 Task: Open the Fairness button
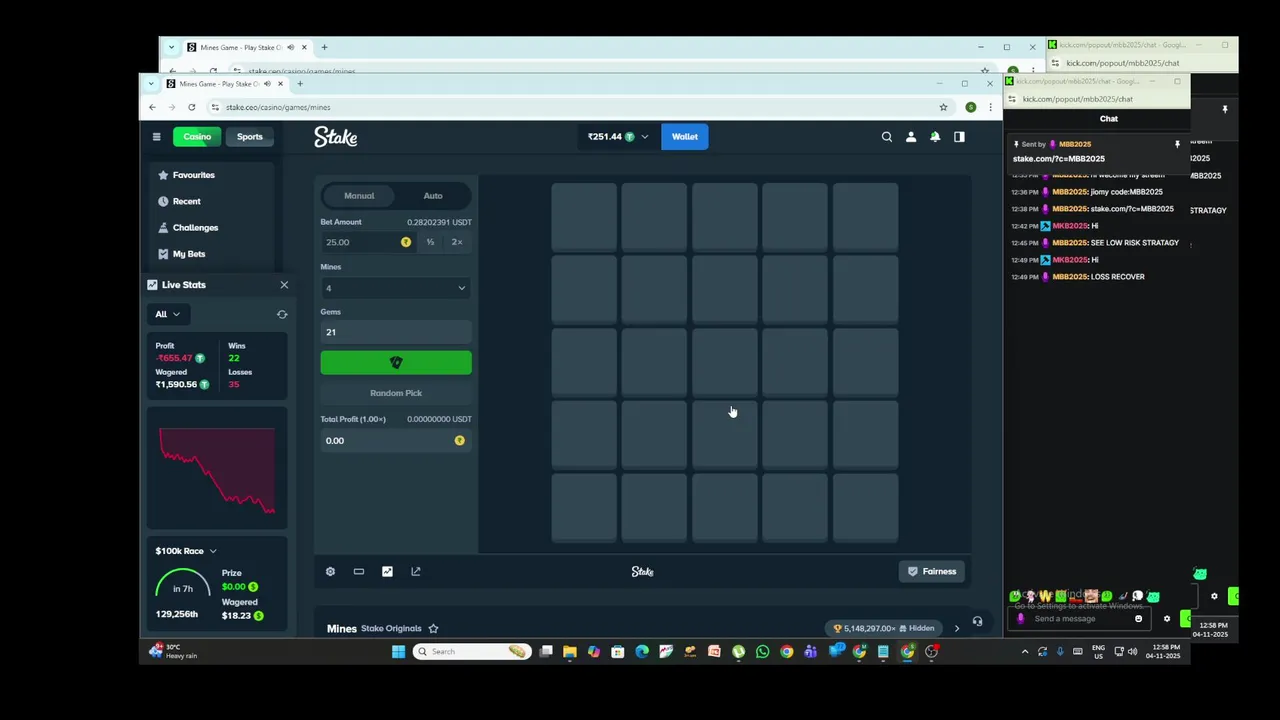(x=932, y=572)
